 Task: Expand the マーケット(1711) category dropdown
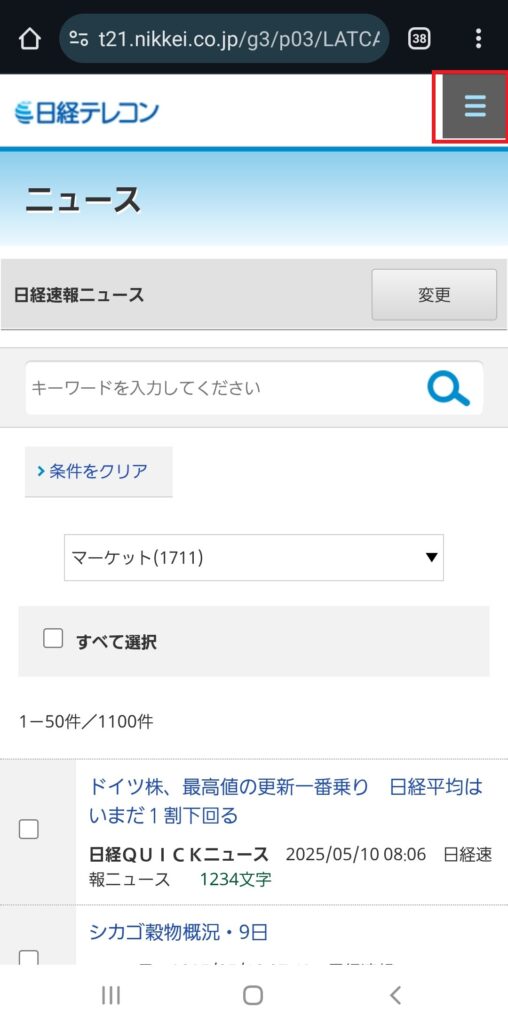click(254, 558)
